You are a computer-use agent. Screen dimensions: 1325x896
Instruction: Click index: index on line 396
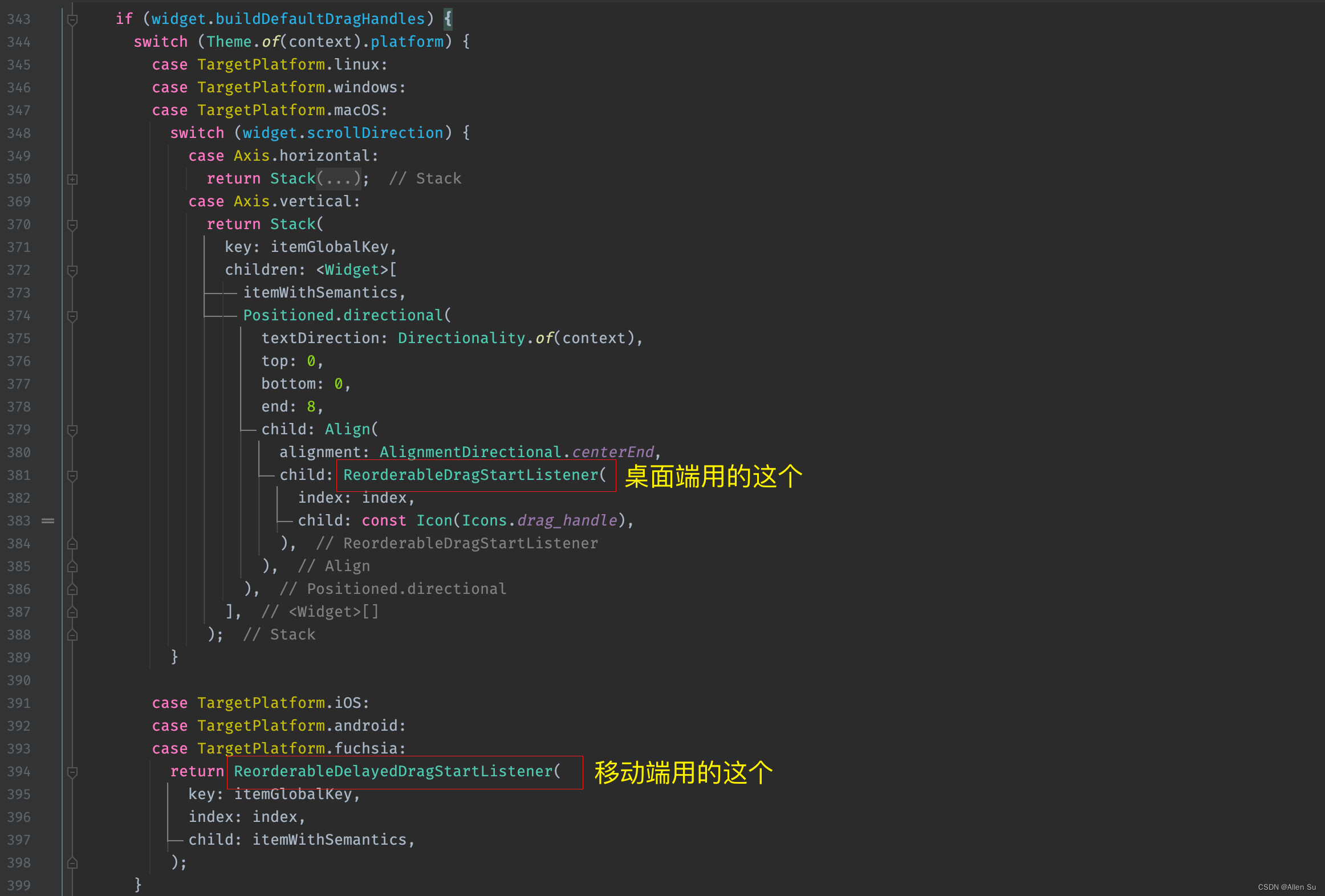coord(243,817)
